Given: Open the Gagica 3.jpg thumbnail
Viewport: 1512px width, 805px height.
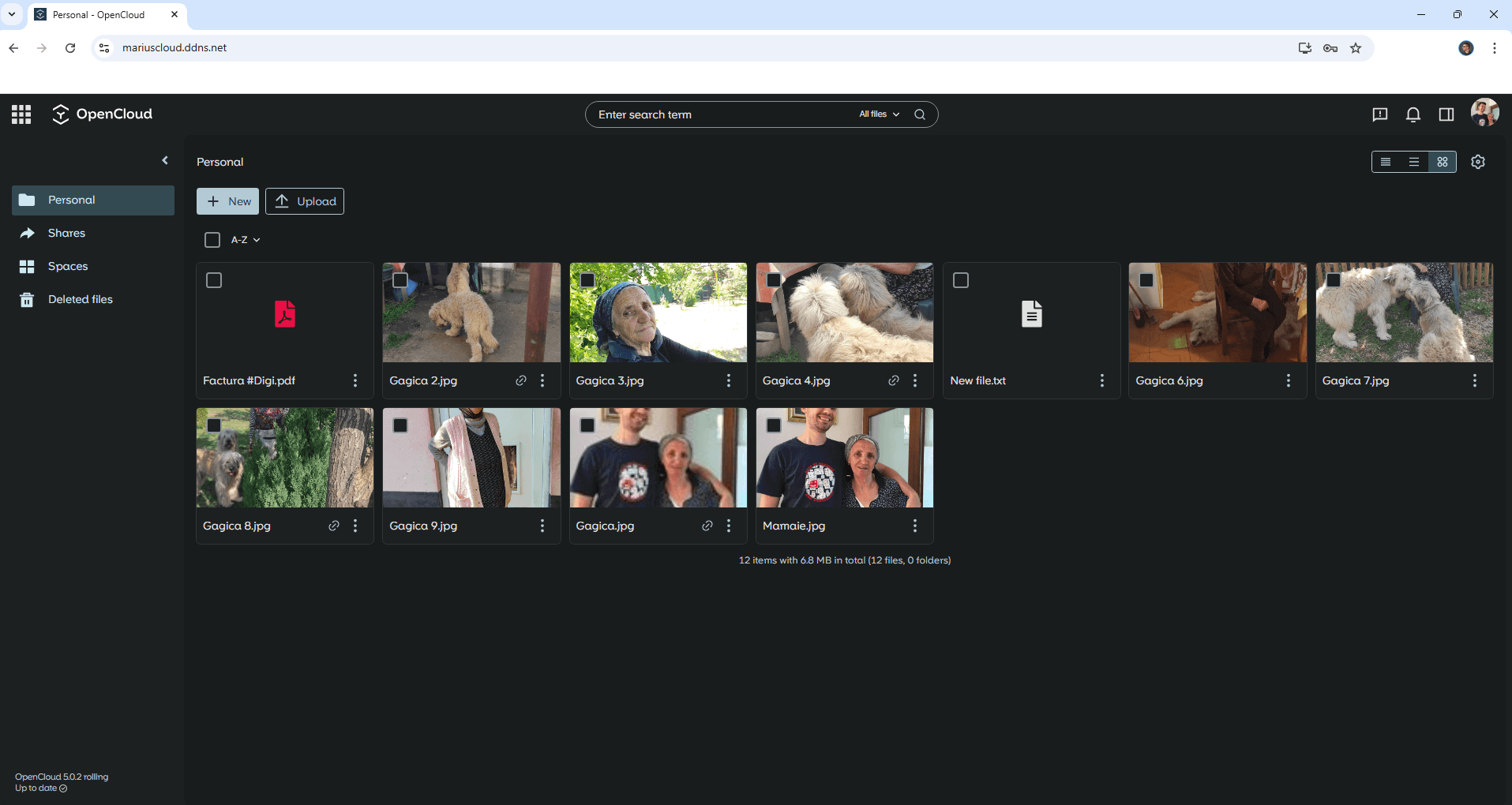Looking at the screenshot, I should click(658, 313).
